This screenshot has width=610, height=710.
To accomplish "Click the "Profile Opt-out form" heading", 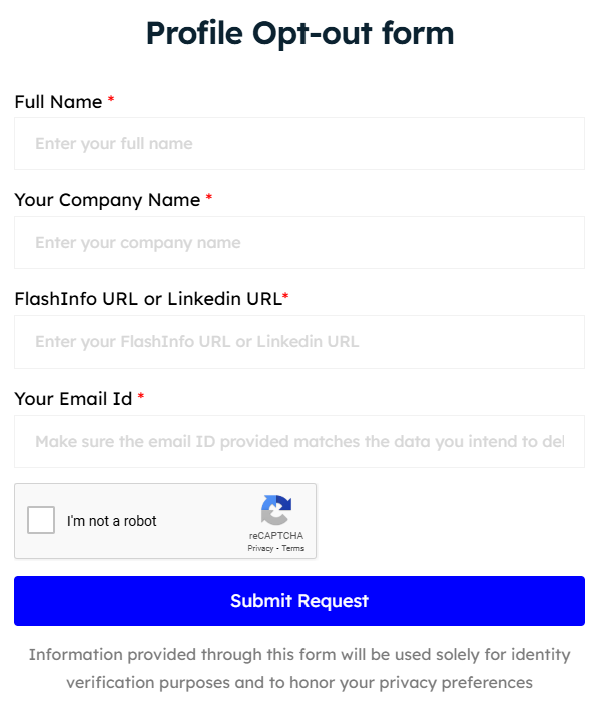I will (x=300, y=34).
